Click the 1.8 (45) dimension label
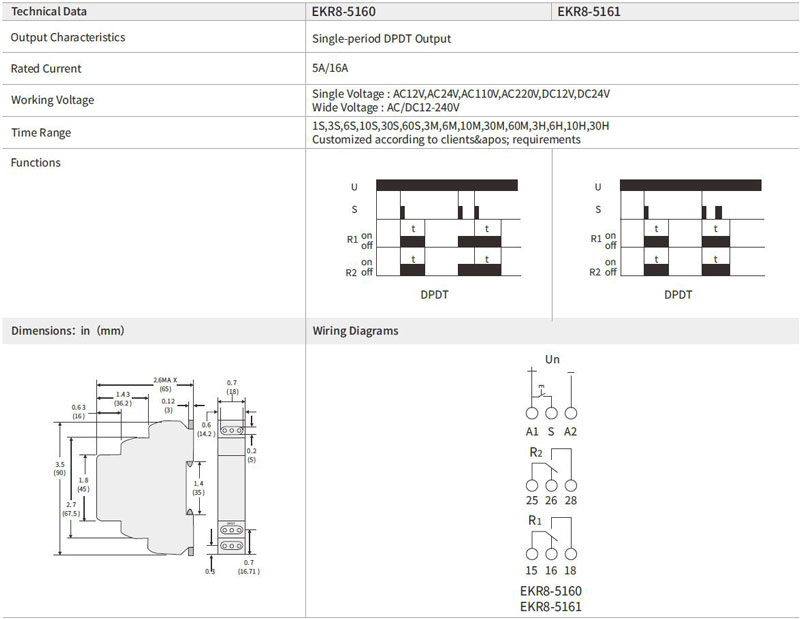The height and width of the screenshot is (619, 800). pyautogui.click(x=83, y=484)
